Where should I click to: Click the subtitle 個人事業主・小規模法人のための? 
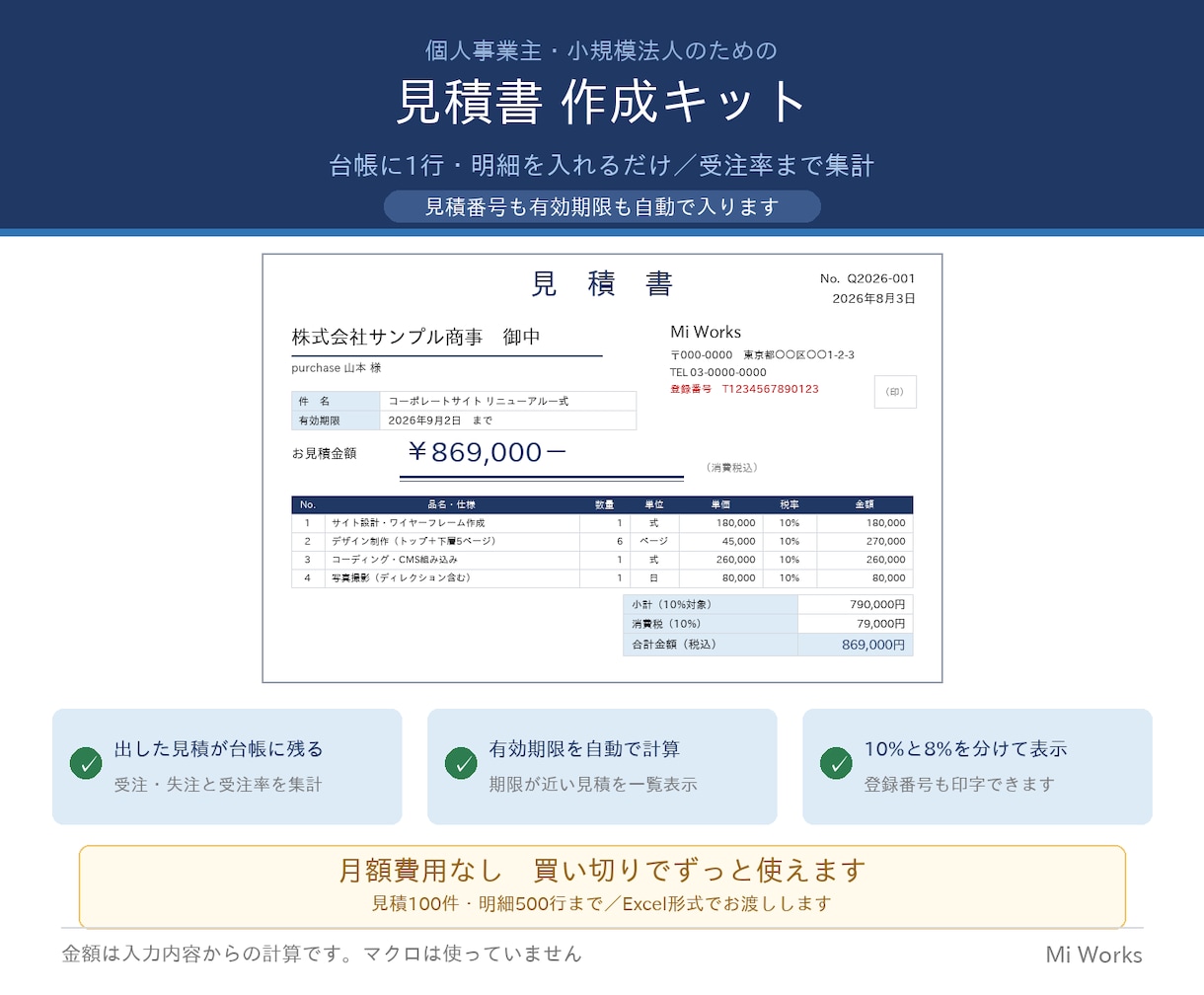coord(602,50)
